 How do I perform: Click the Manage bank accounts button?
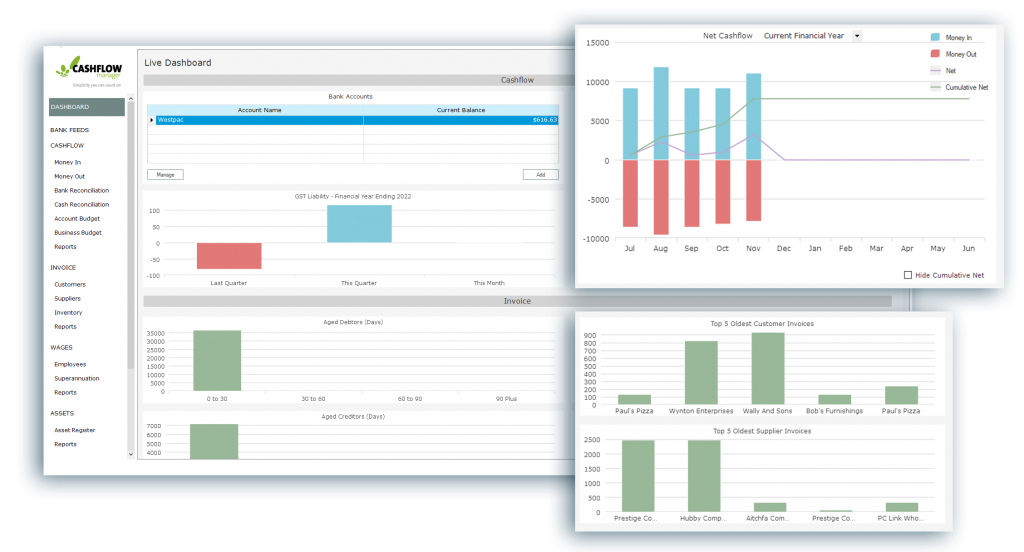(x=165, y=174)
